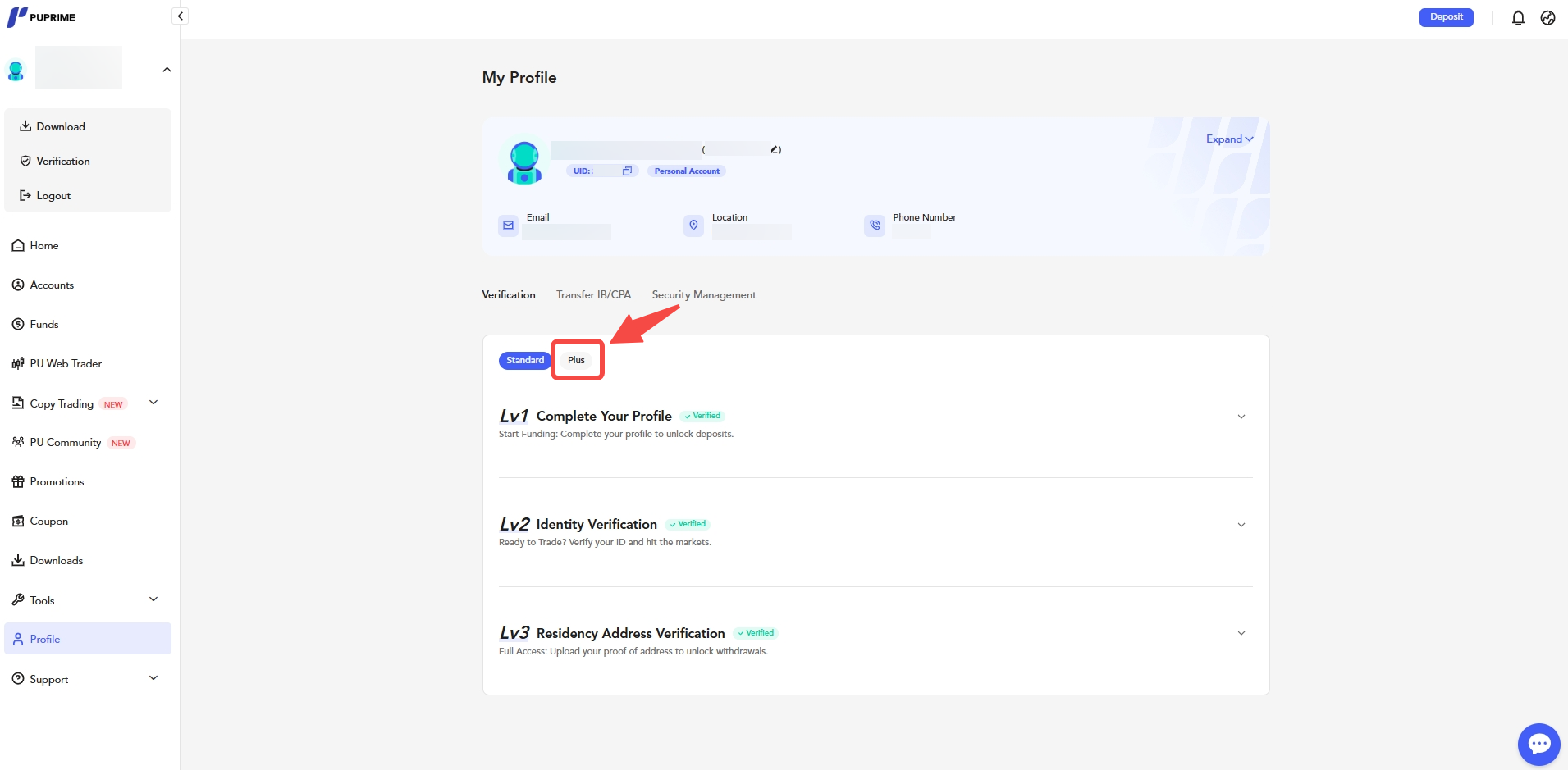Open Accounts in the sidebar
Image resolution: width=1568 pixels, height=770 pixels.
[88, 285]
